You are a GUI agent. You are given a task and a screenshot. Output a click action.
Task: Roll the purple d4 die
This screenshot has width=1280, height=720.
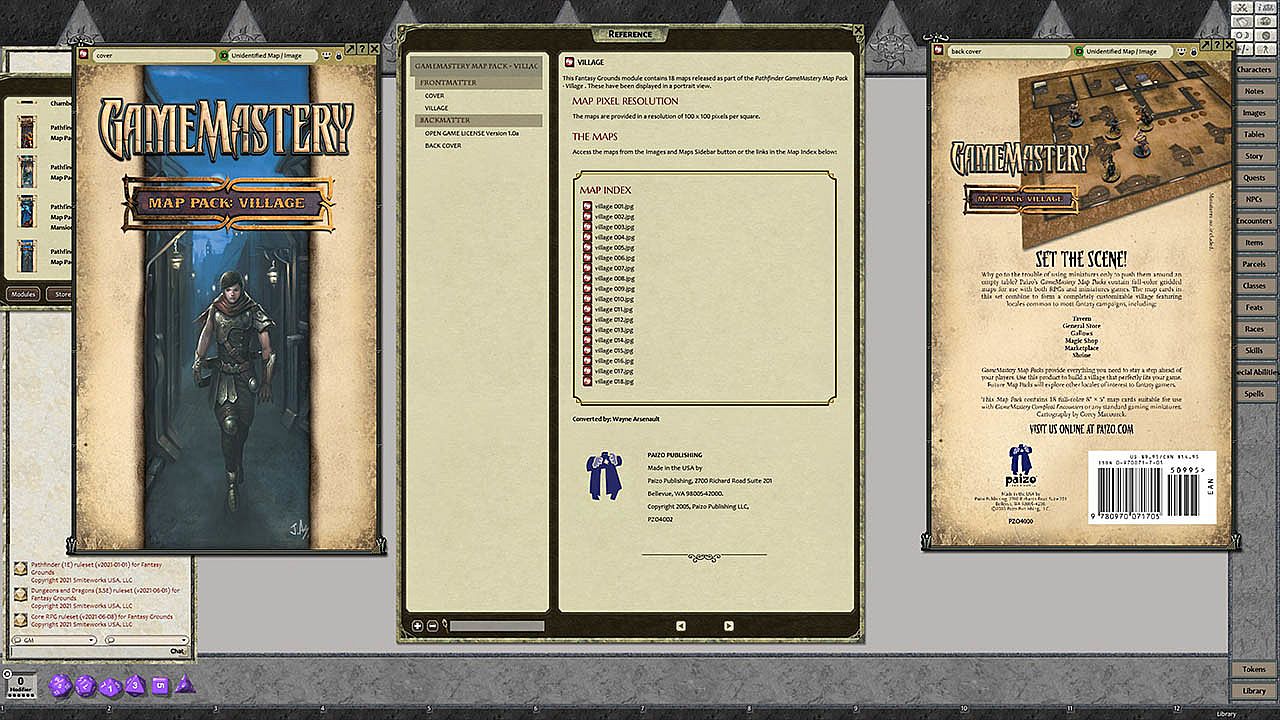click(184, 686)
